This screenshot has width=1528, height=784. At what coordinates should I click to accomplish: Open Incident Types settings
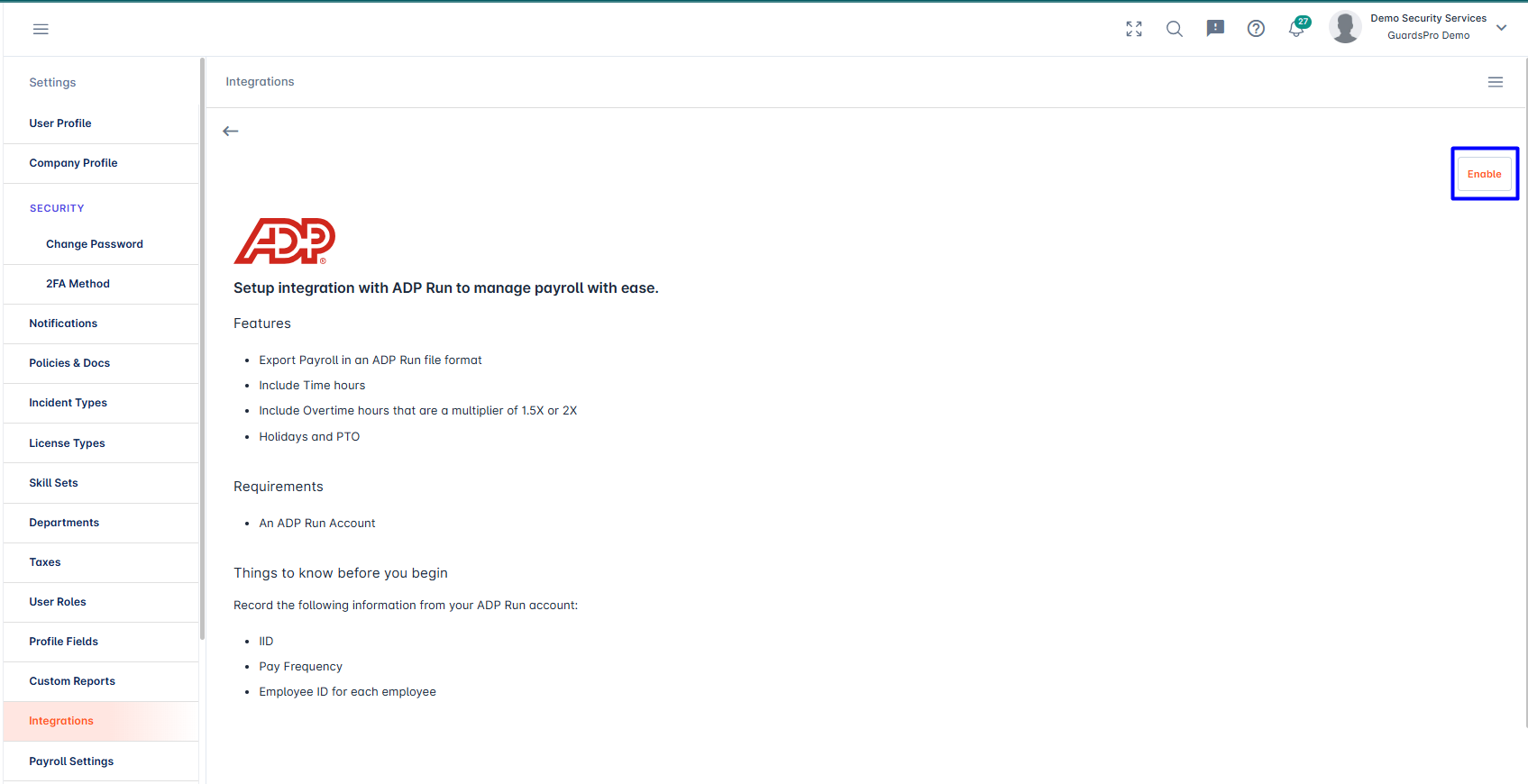[101, 403]
